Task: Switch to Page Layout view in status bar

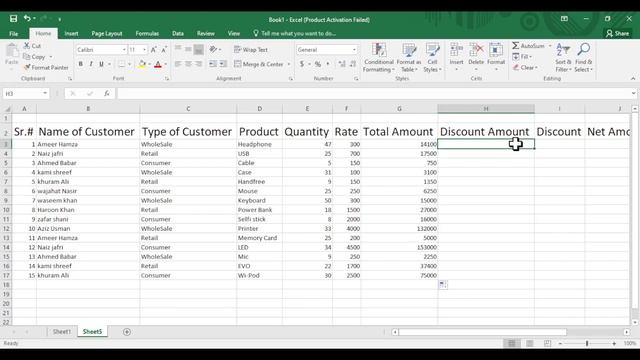Action: pyautogui.click(x=529, y=344)
